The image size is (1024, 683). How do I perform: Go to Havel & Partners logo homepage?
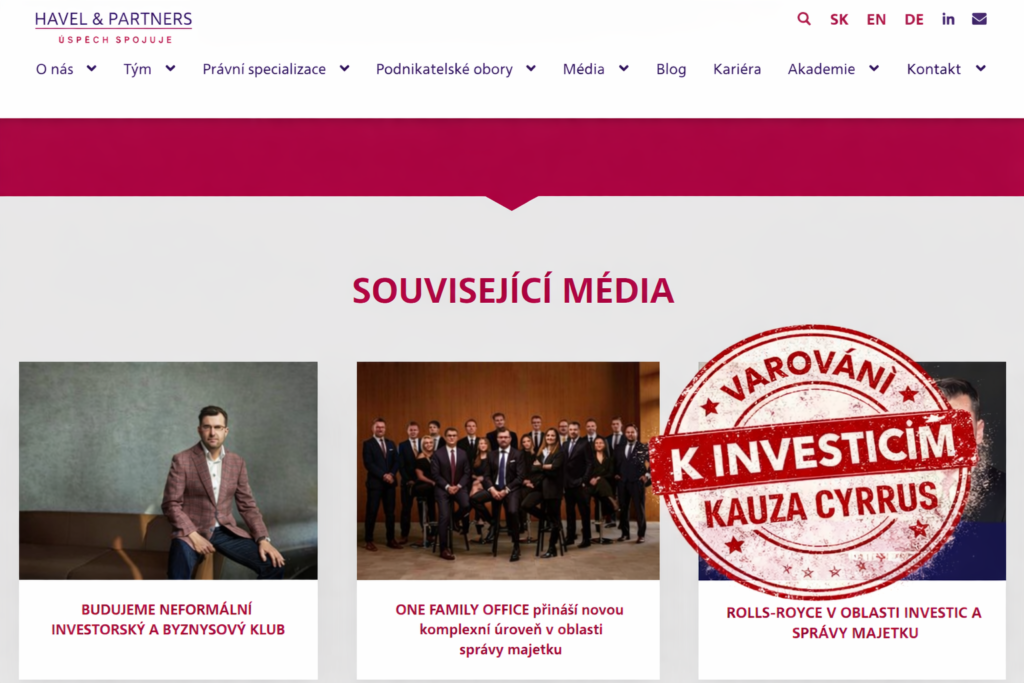[x=114, y=27]
